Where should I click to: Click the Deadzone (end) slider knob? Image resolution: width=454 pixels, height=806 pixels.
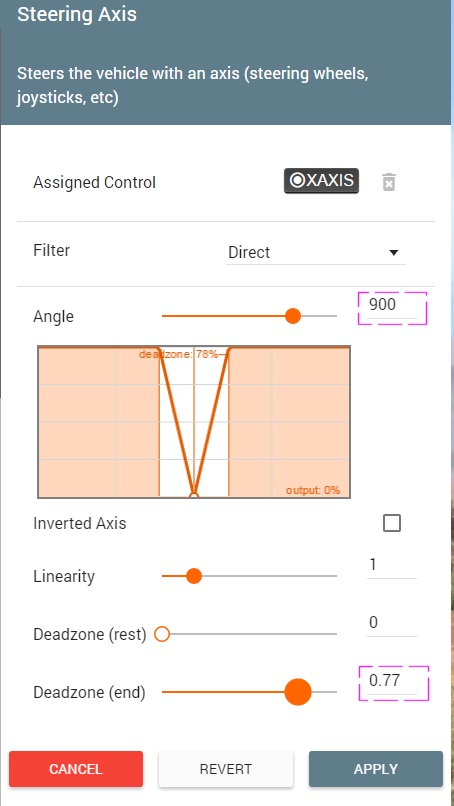pyautogui.click(x=298, y=692)
